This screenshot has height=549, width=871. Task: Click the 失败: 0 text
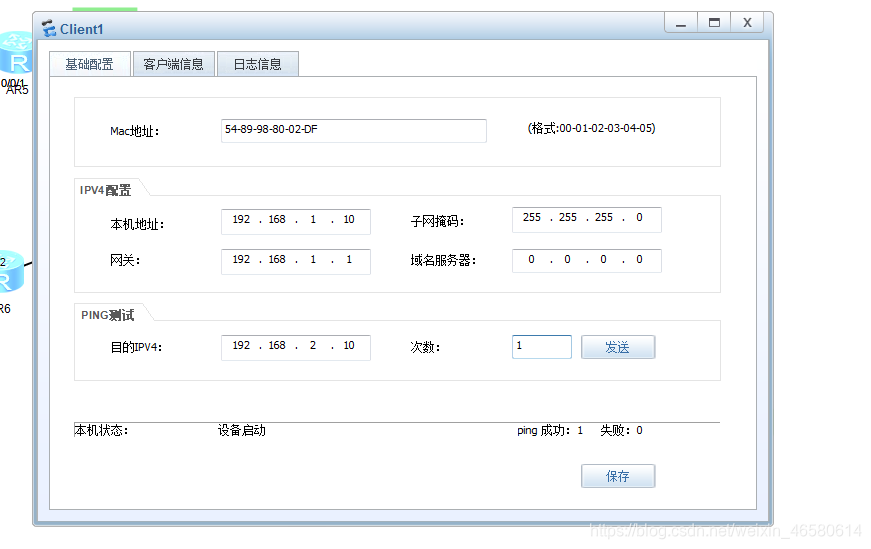click(622, 431)
